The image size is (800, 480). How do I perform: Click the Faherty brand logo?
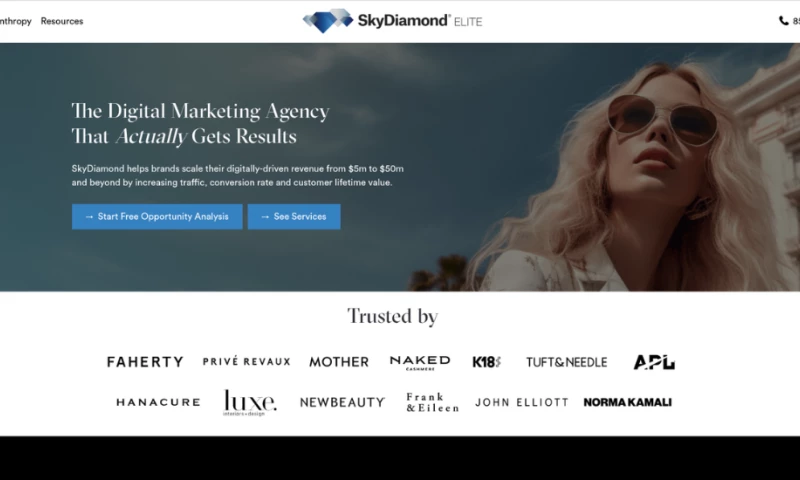[x=145, y=362]
